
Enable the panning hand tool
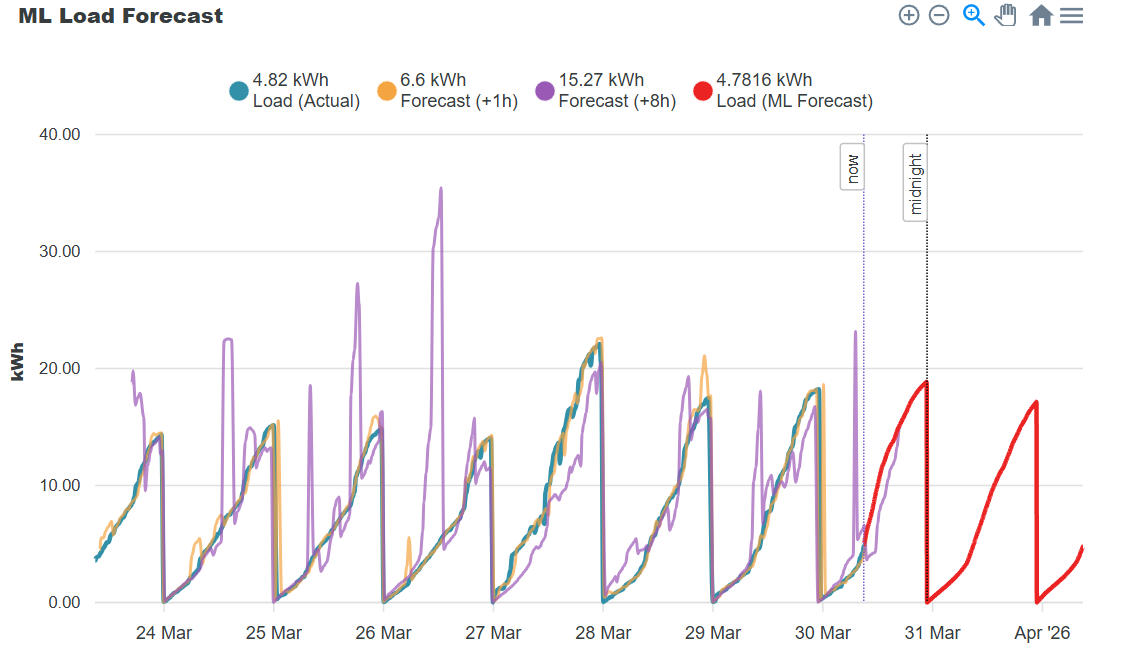[x=1006, y=15]
